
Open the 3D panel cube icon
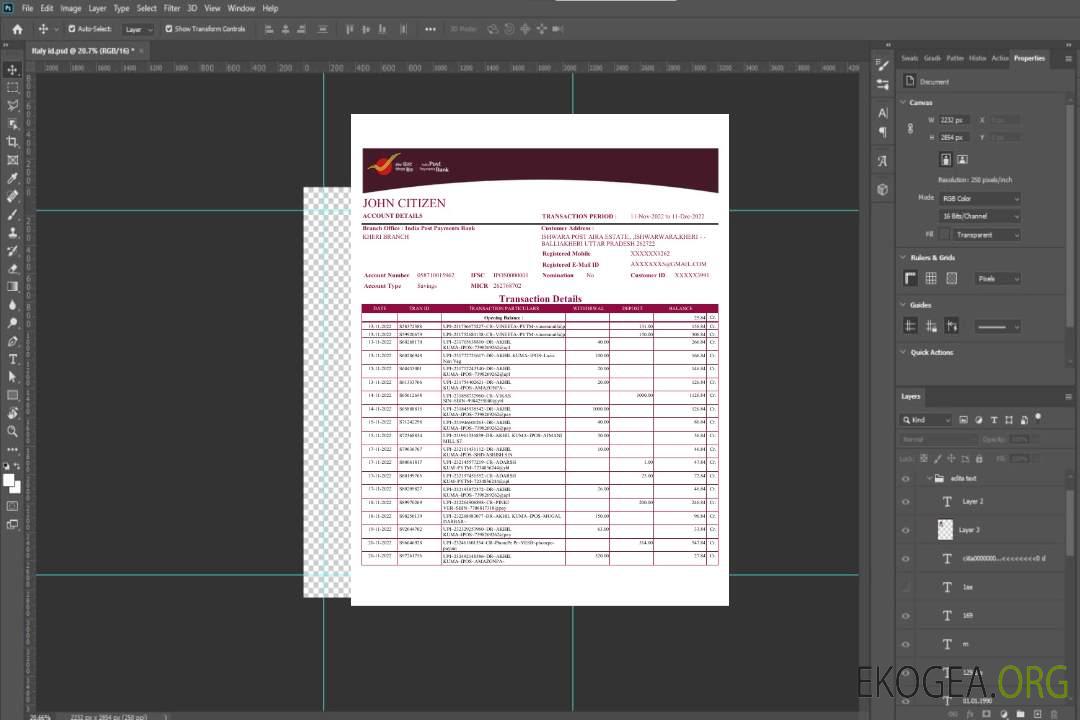(x=883, y=189)
